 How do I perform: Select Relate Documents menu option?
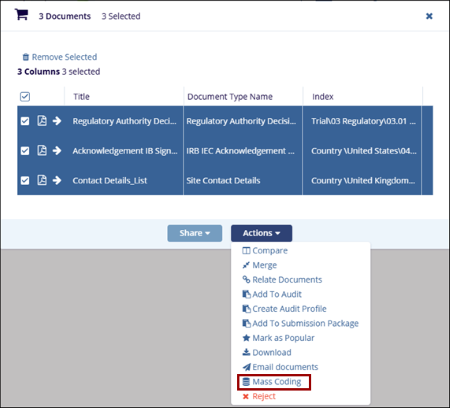[x=282, y=280]
